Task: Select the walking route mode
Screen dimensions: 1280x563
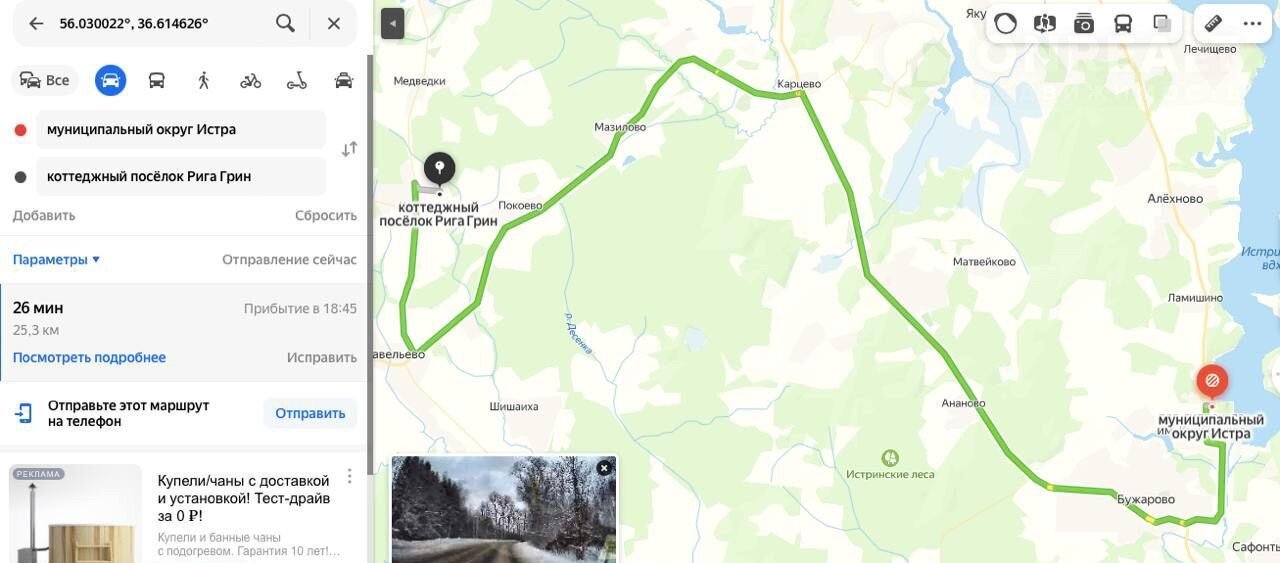Action: pos(204,80)
